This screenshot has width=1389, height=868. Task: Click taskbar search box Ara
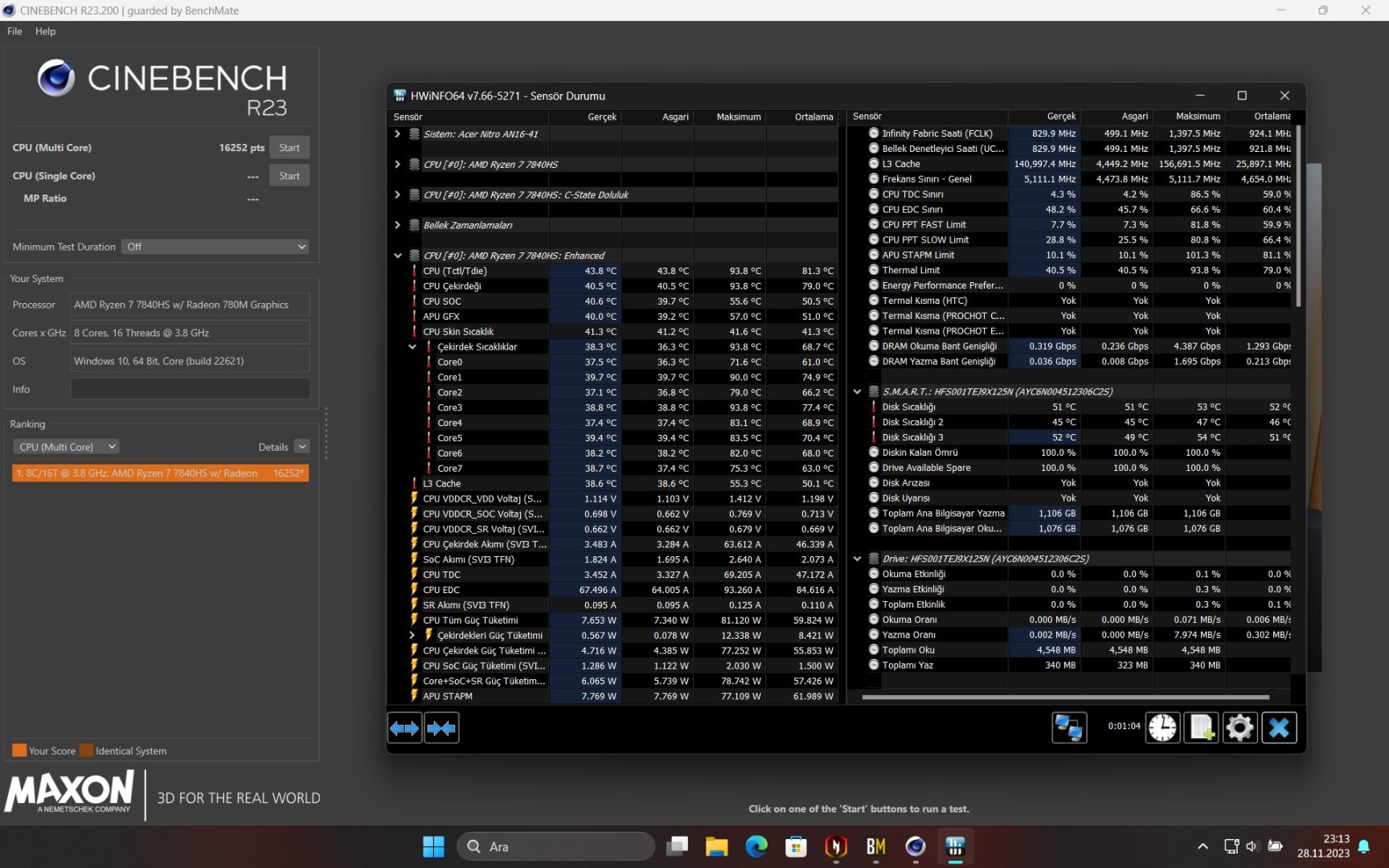point(555,846)
